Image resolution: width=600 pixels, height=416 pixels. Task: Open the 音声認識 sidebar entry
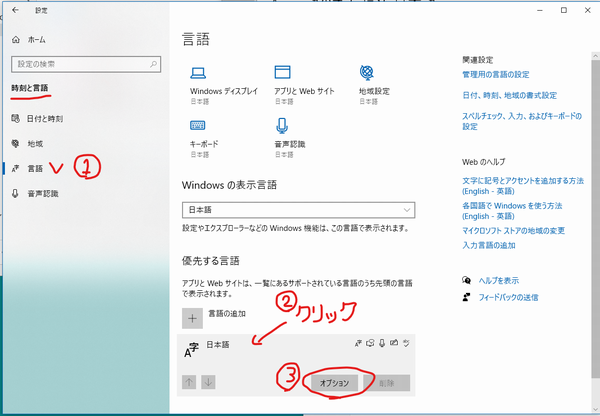point(43,194)
